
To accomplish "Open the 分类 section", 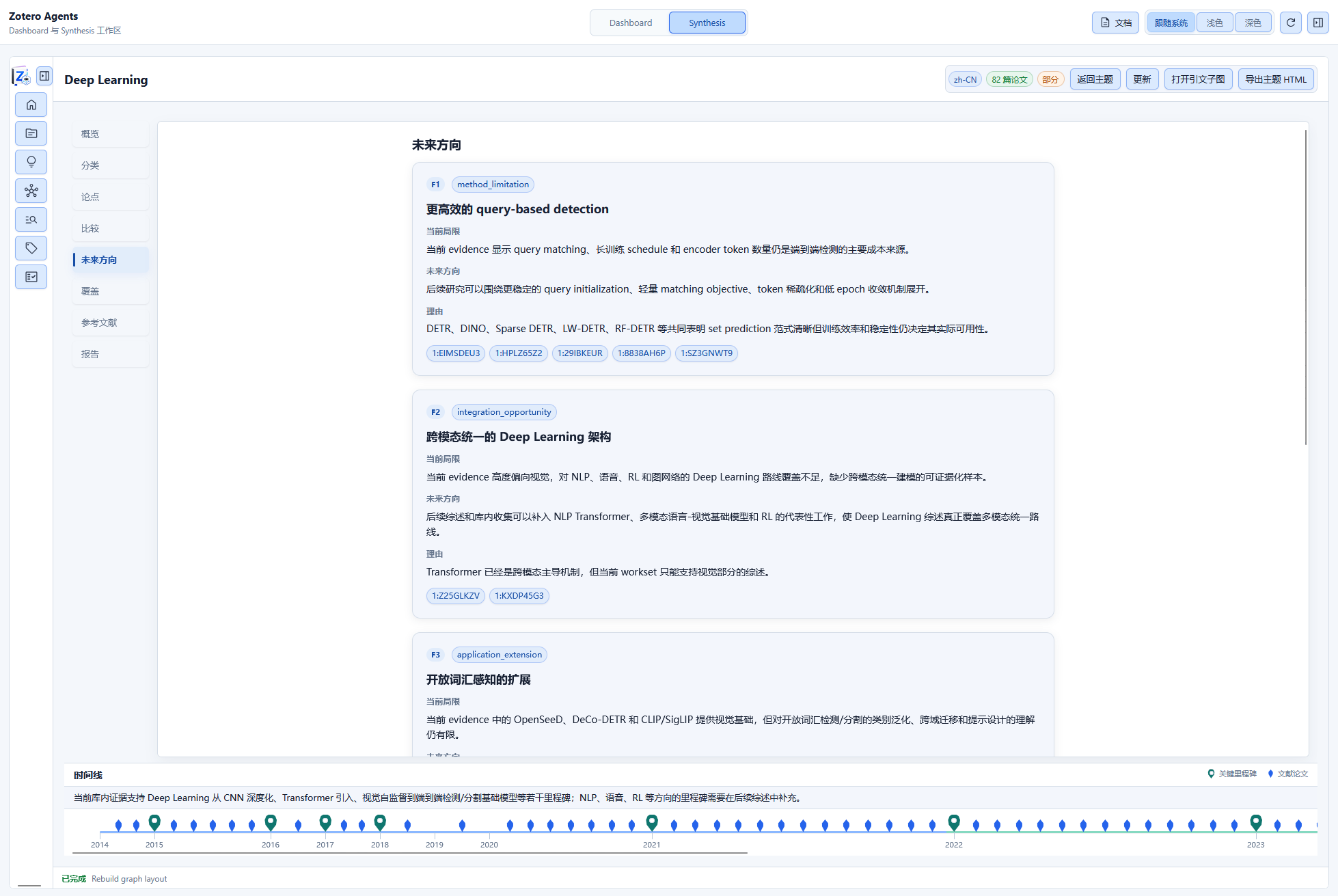I will 111,165.
